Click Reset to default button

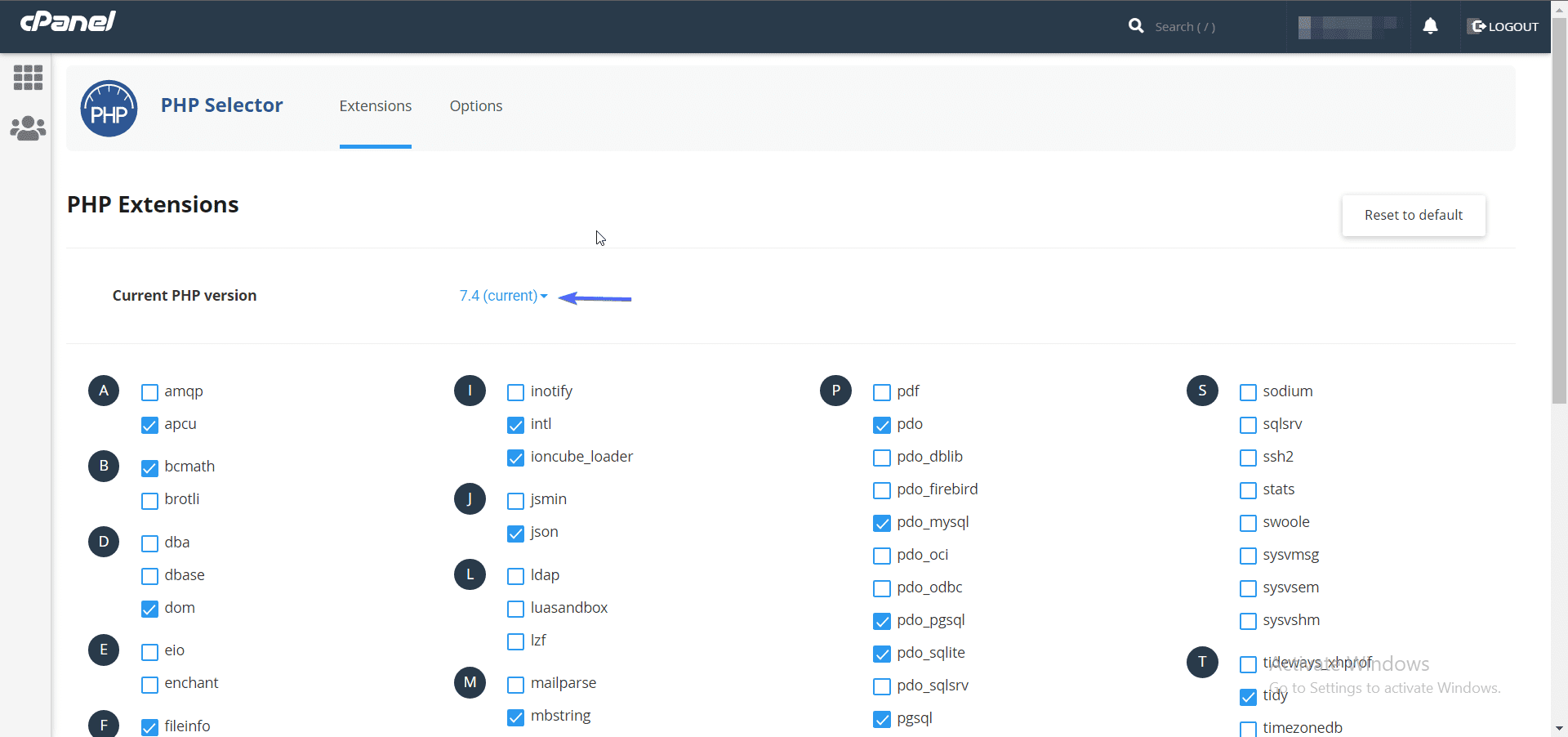(x=1414, y=215)
